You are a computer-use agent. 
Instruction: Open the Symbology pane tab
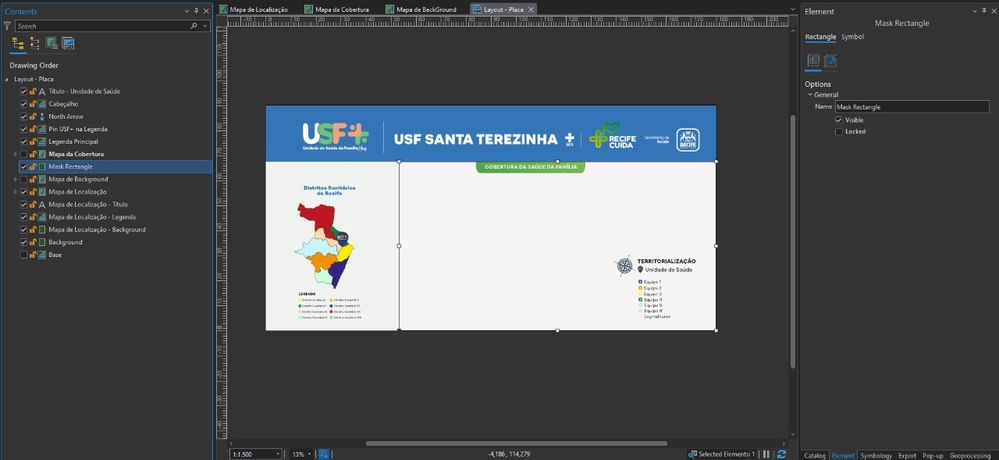[876, 456]
